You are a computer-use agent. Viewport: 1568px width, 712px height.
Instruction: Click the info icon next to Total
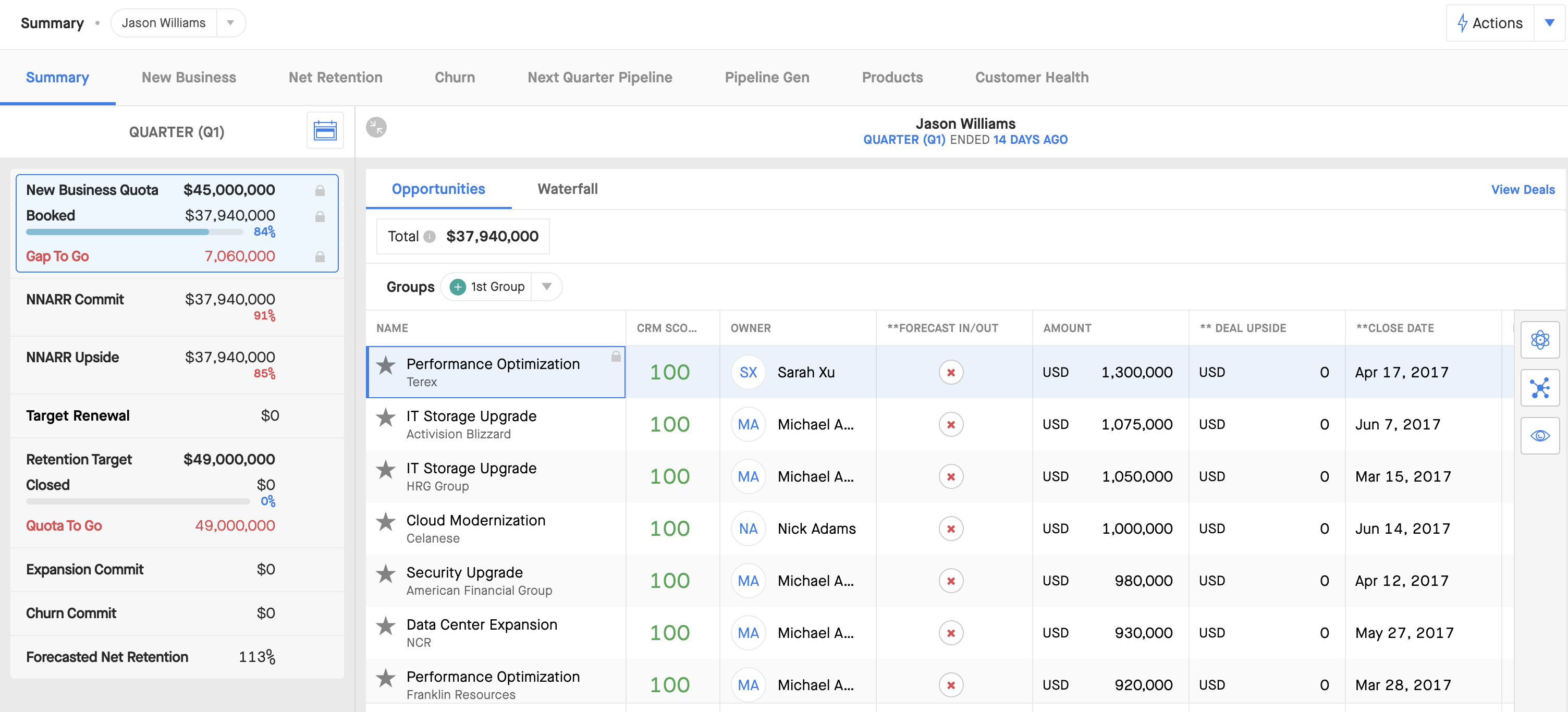(429, 237)
